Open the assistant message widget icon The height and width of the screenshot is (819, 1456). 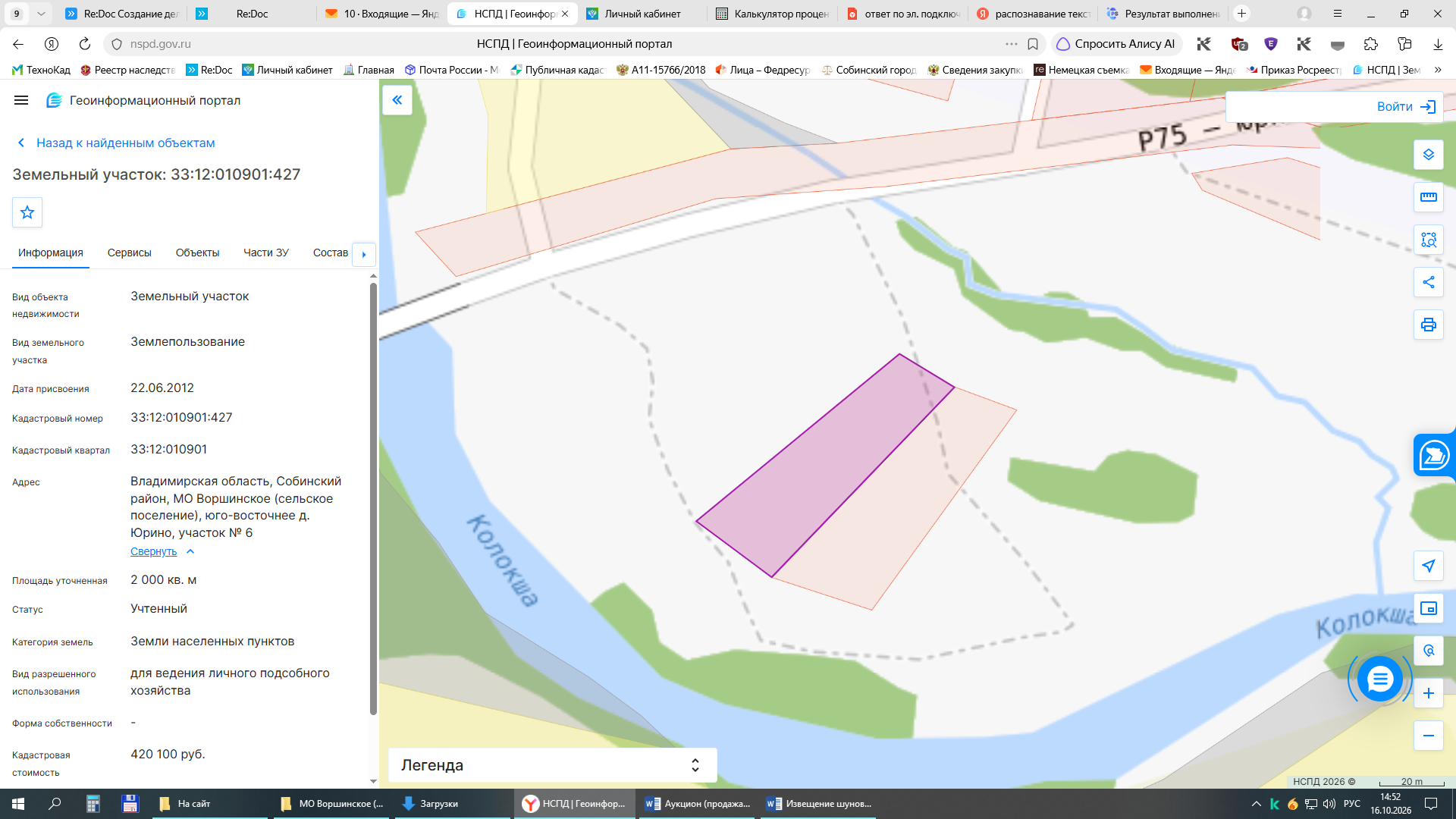pos(1434,456)
